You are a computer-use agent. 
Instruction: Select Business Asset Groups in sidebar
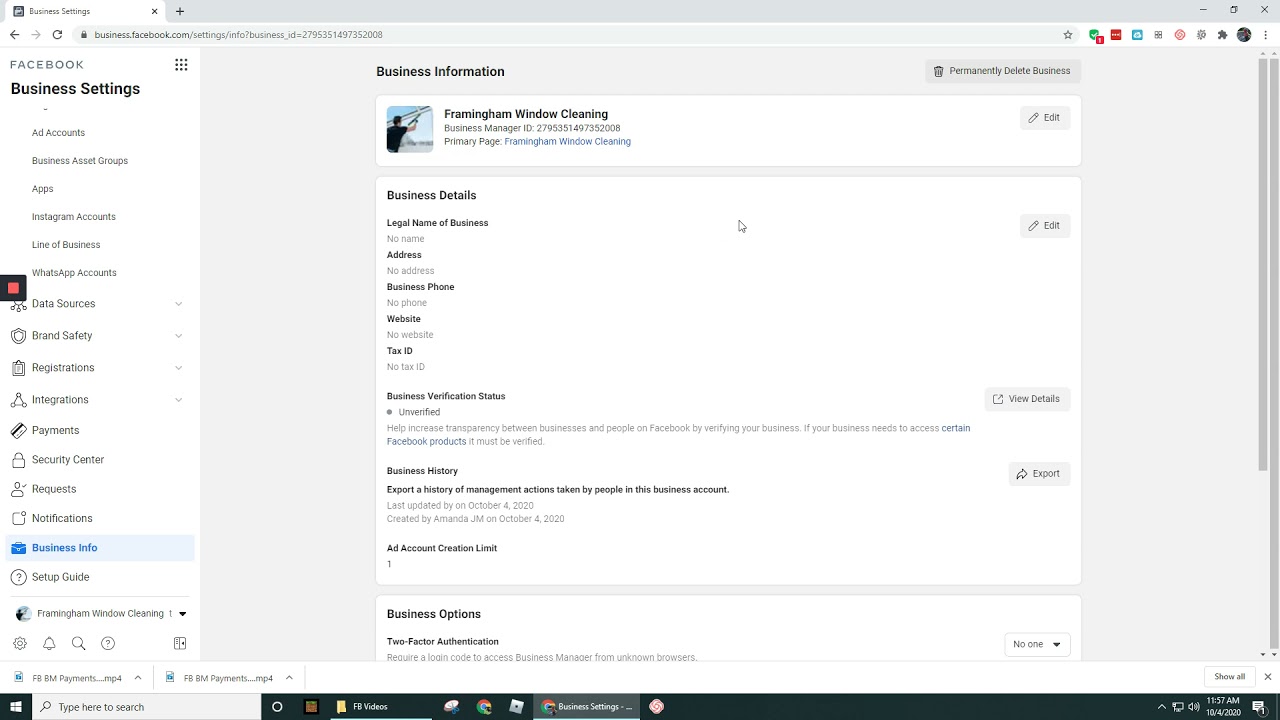click(80, 161)
